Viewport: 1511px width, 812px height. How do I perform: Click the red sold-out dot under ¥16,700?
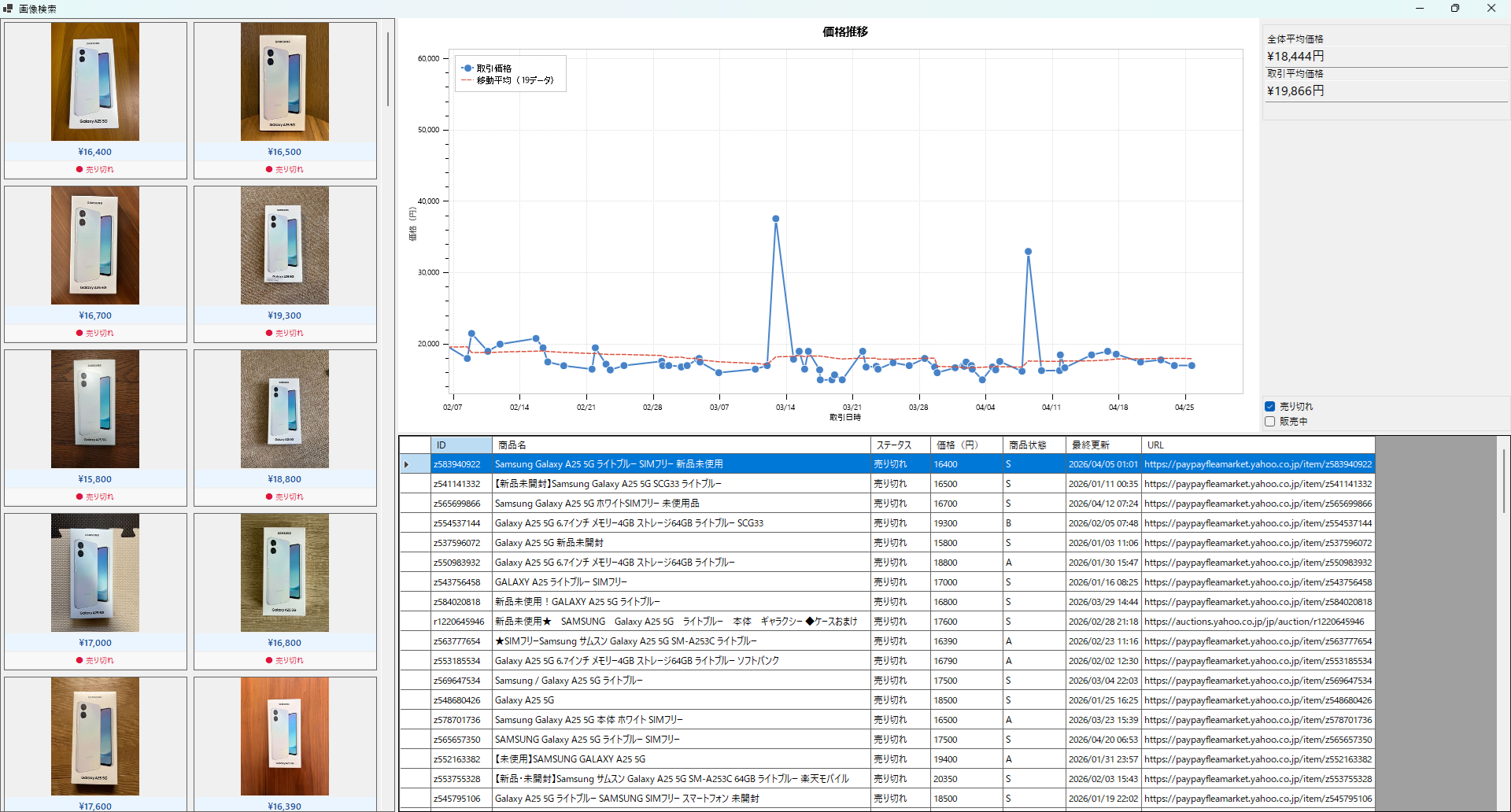click(79, 333)
